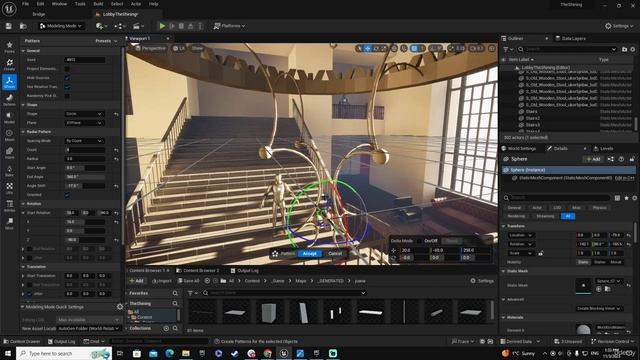
Task: Switch to the World Settings tab
Action: pos(519,149)
